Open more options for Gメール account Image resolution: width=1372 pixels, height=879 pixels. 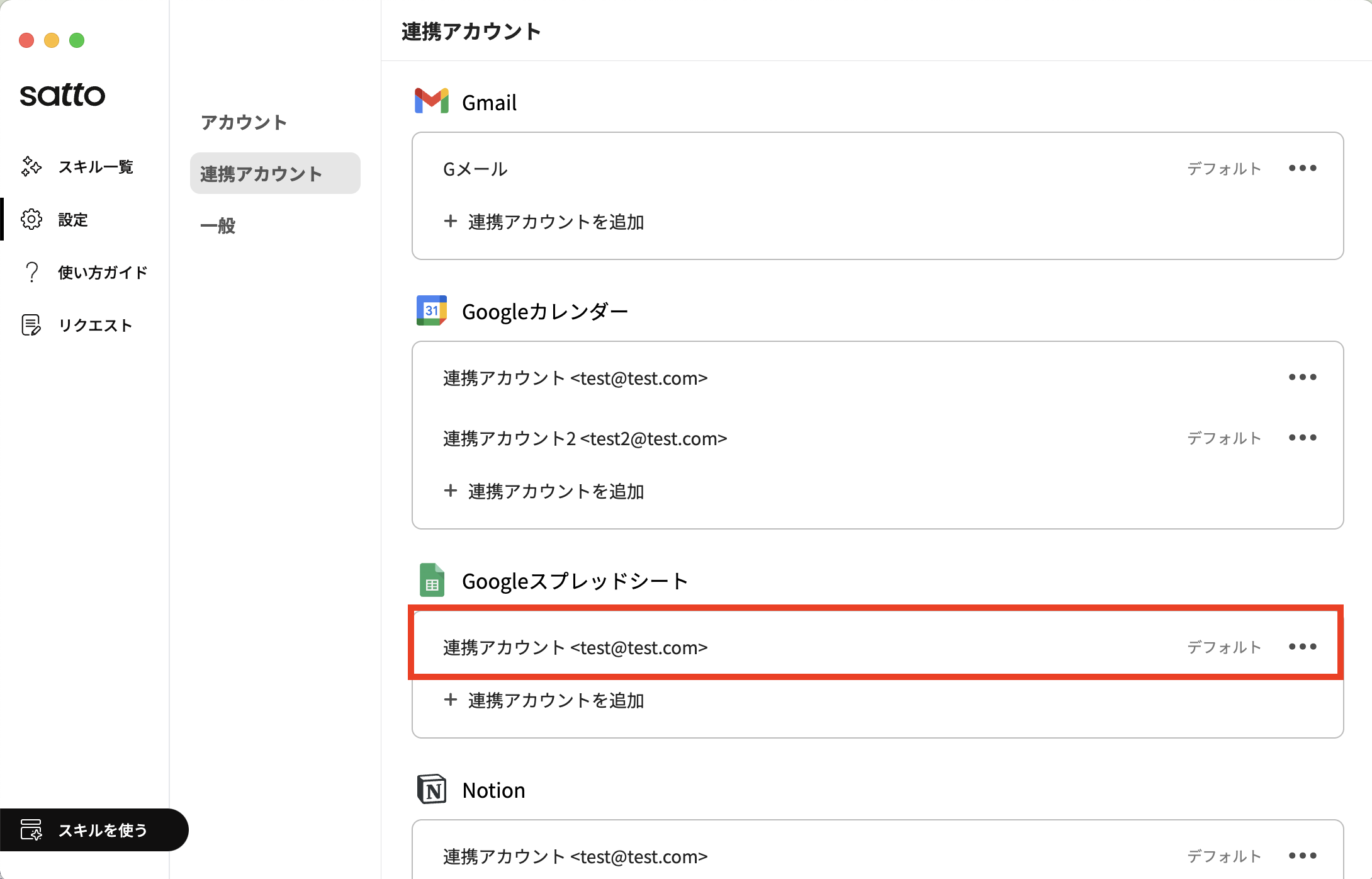[1302, 168]
